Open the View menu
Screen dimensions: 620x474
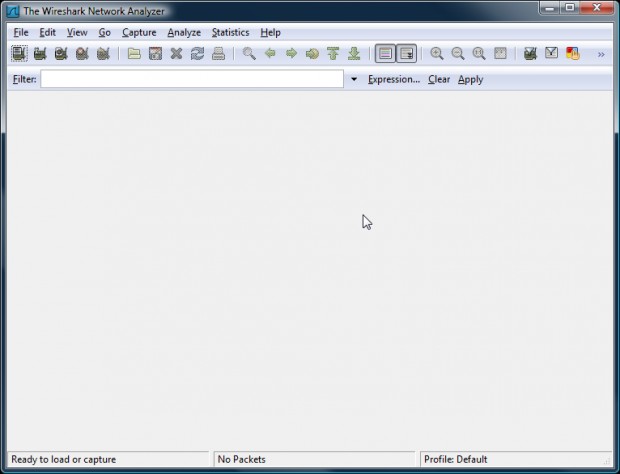77,32
